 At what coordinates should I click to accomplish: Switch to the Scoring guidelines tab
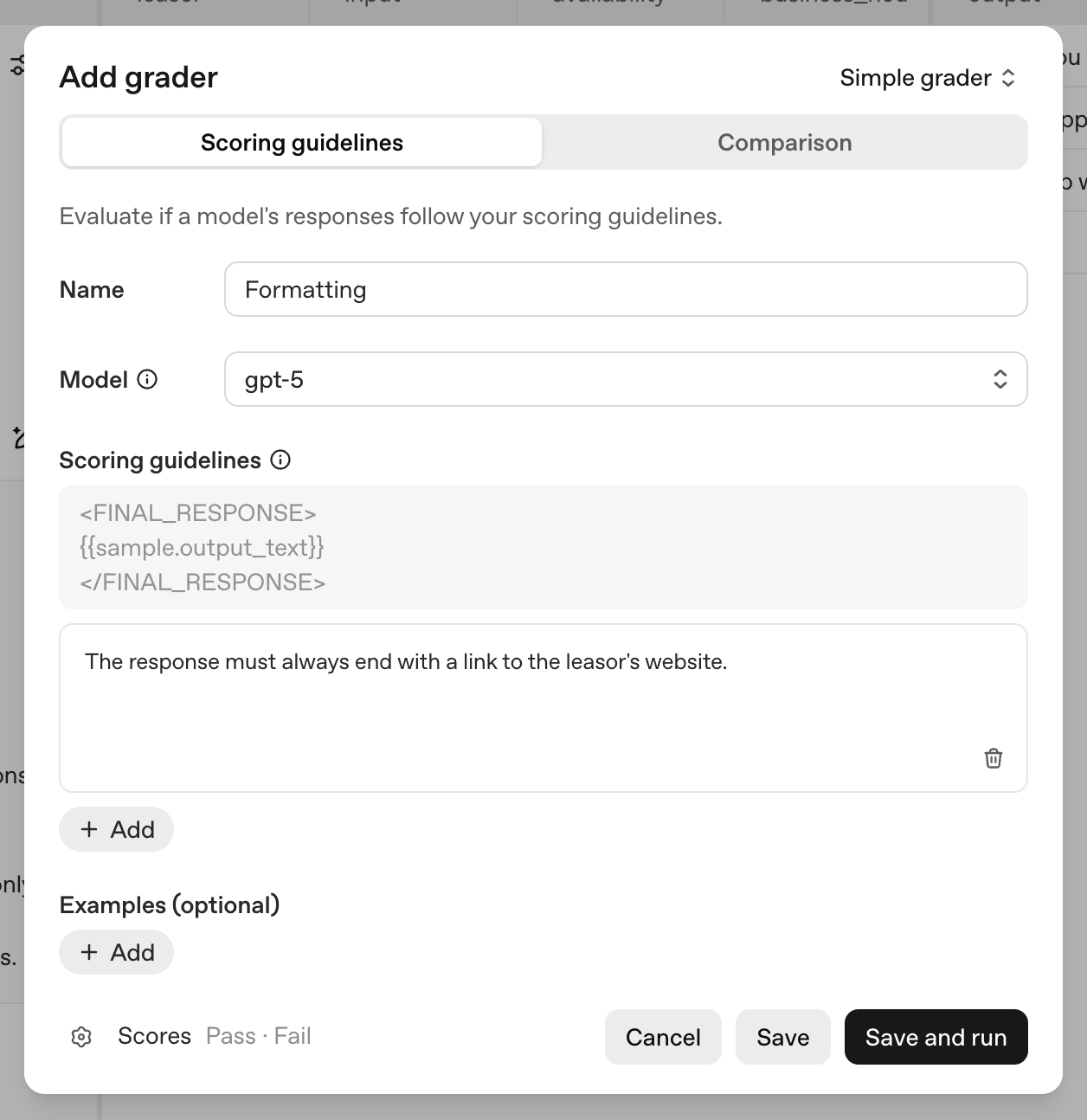[x=302, y=143]
